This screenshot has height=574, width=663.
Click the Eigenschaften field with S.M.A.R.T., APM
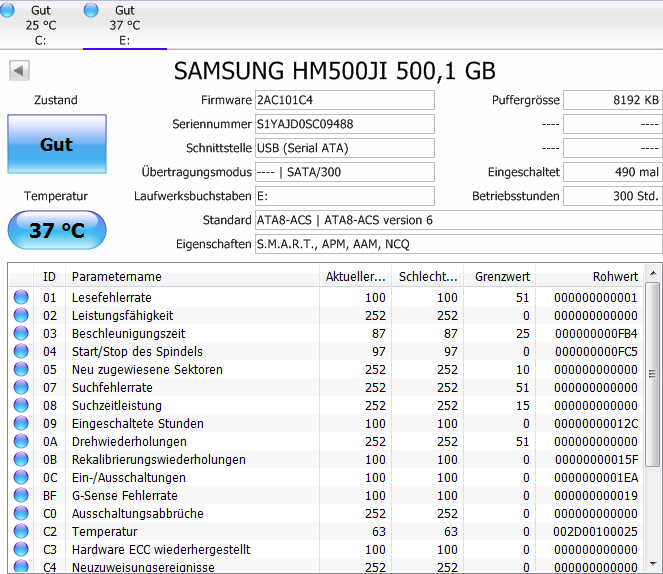click(x=459, y=244)
